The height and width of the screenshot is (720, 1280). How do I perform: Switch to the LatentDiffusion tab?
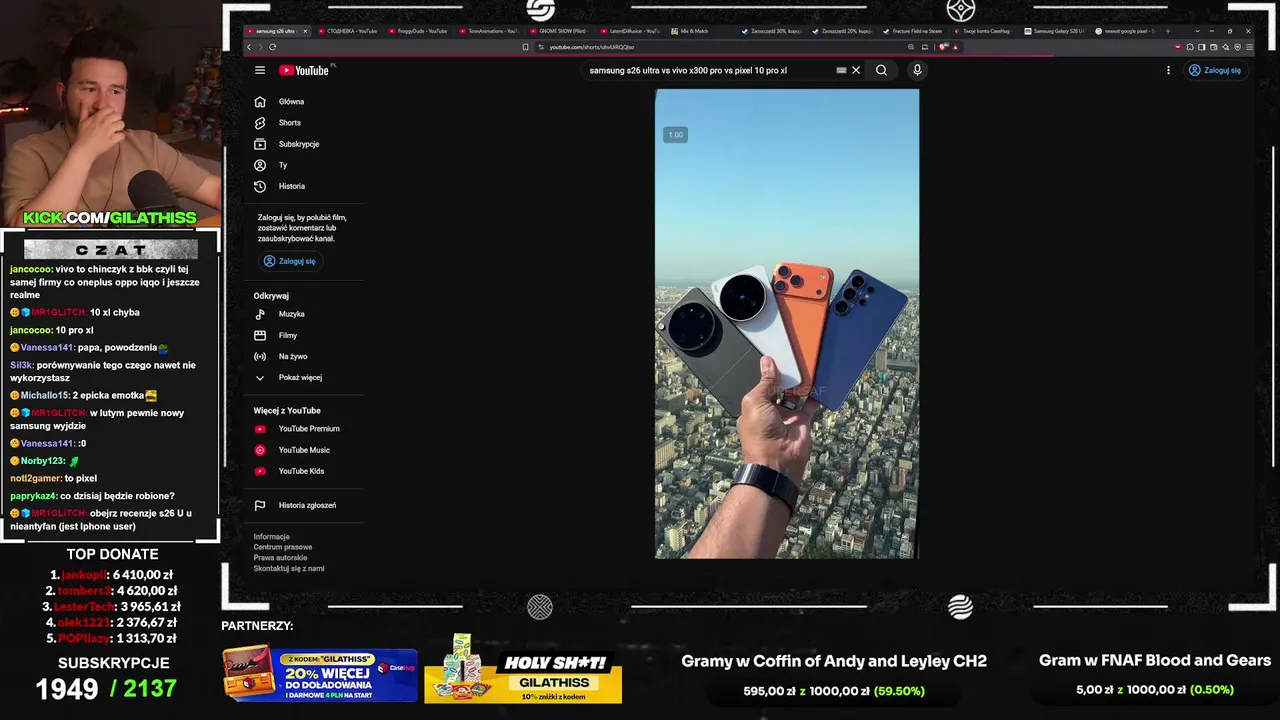(x=630, y=31)
